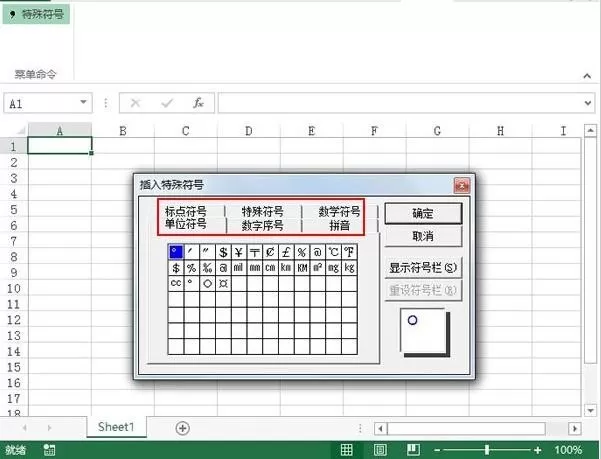Viewport: 601px width, 459px height.
Task: Select the uppercase KM unit symbol
Action: point(302,268)
